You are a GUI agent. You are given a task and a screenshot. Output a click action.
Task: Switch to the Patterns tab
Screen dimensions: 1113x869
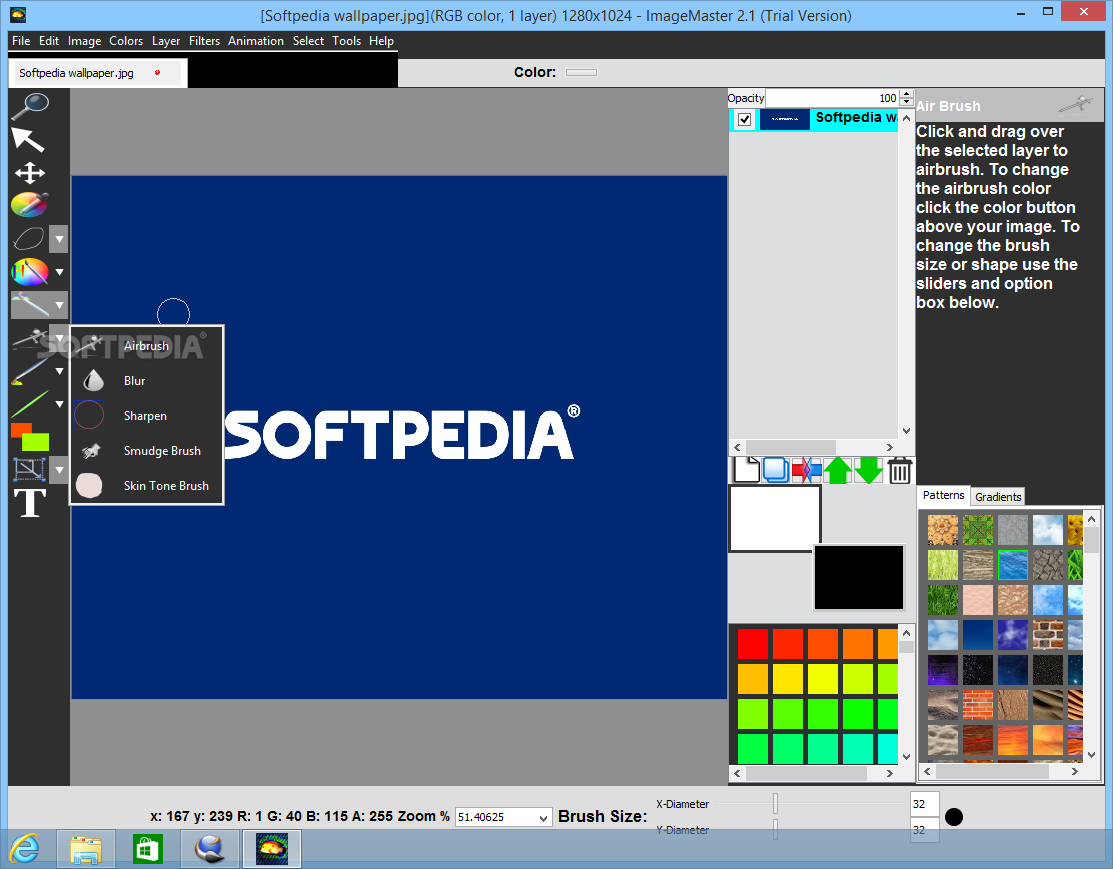(x=943, y=496)
